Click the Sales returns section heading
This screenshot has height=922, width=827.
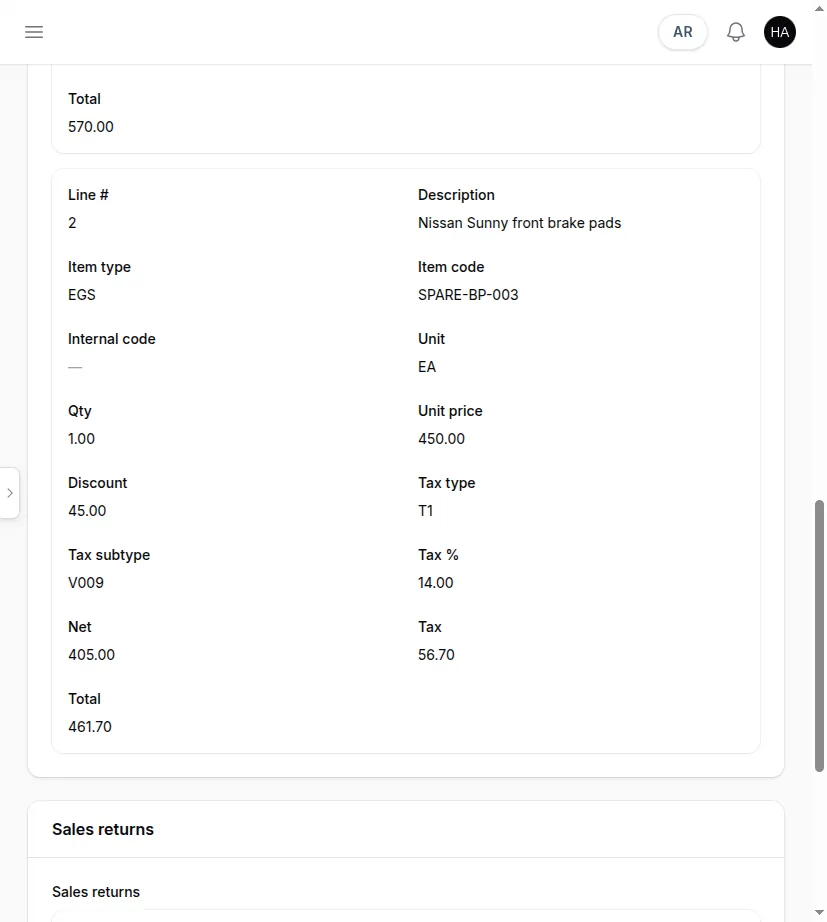click(x=103, y=829)
